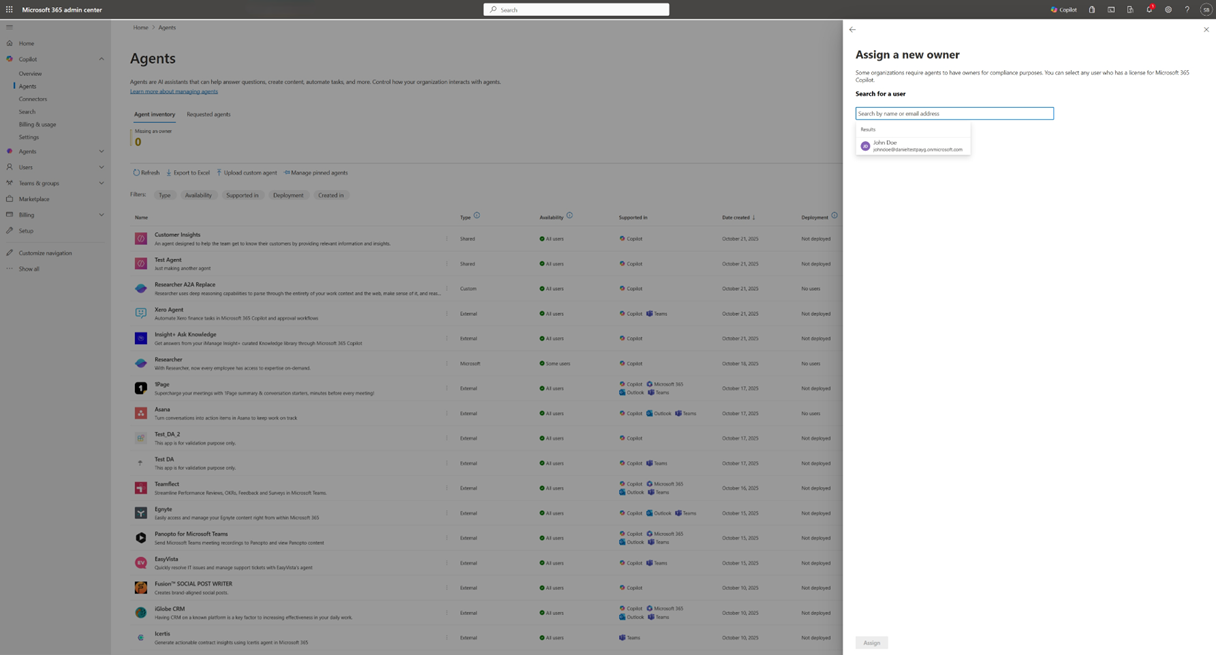Click the notifications bell icon
Screen dimensions: 1216x655
(x=1149, y=9)
